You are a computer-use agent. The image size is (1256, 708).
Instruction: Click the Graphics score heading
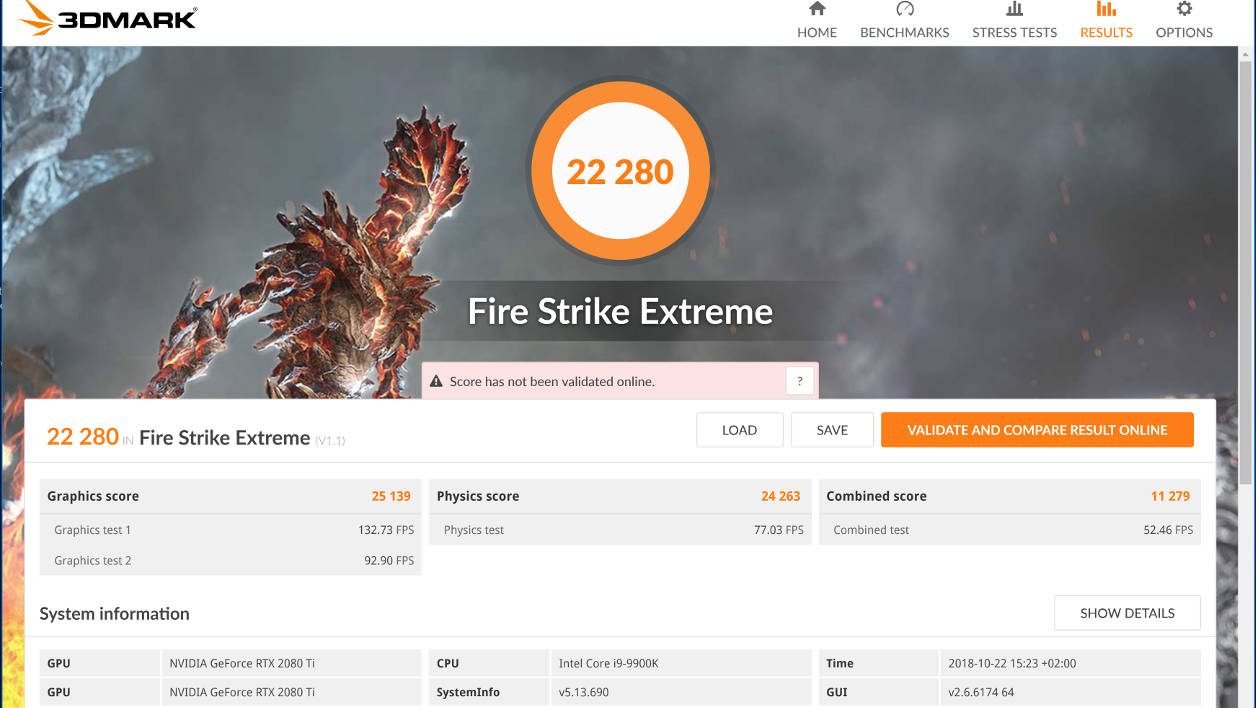93,496
